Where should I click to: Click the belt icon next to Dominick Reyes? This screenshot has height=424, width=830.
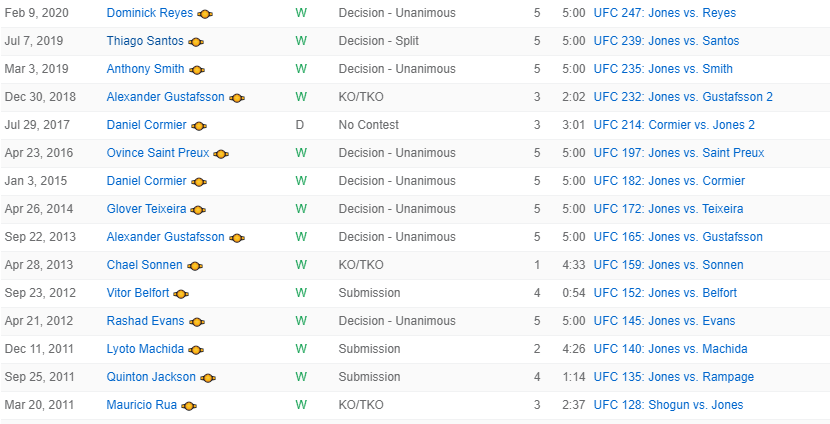tap(205, 14)
